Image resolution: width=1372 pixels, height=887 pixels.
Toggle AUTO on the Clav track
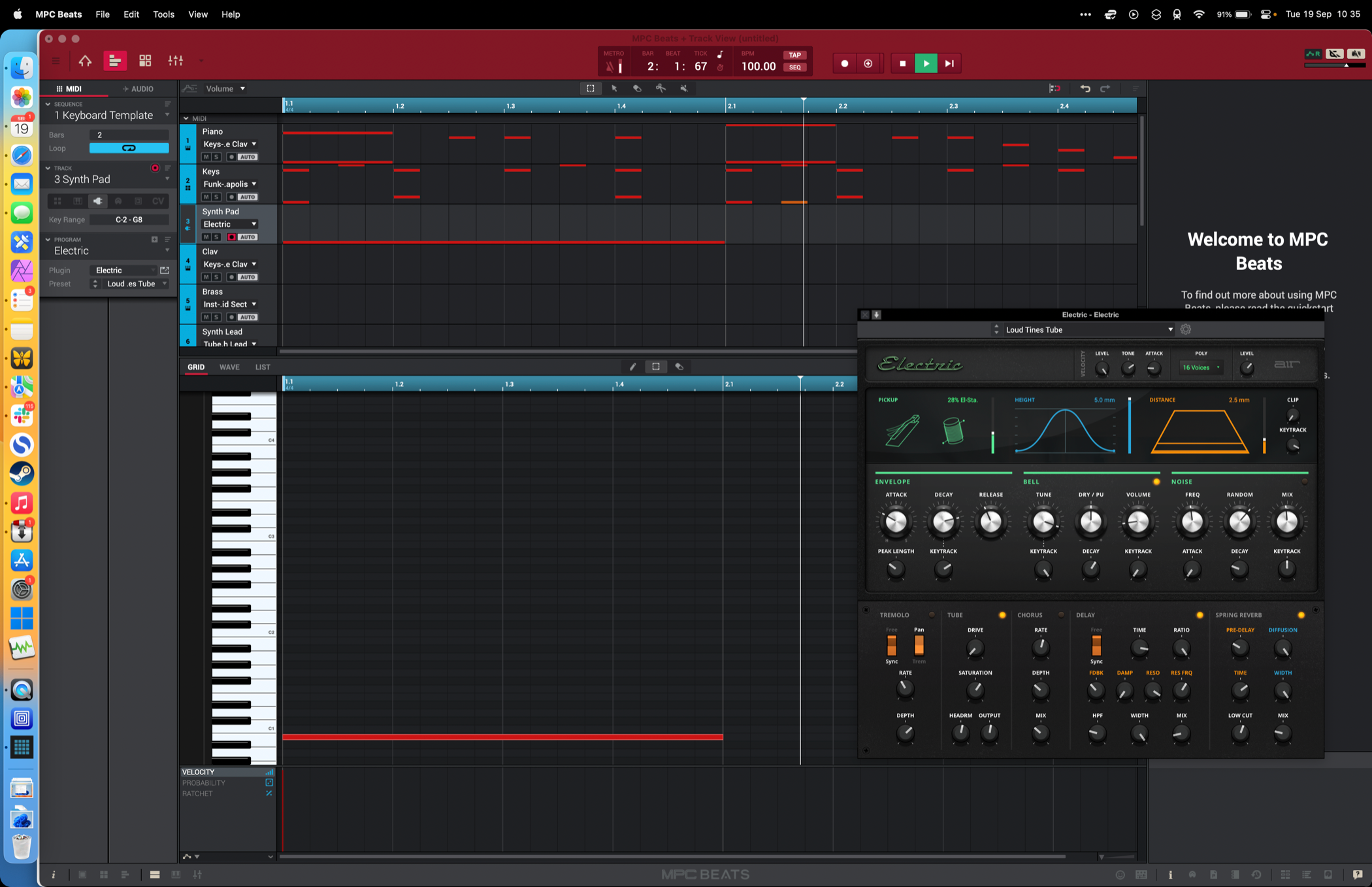tap(248, 277)
